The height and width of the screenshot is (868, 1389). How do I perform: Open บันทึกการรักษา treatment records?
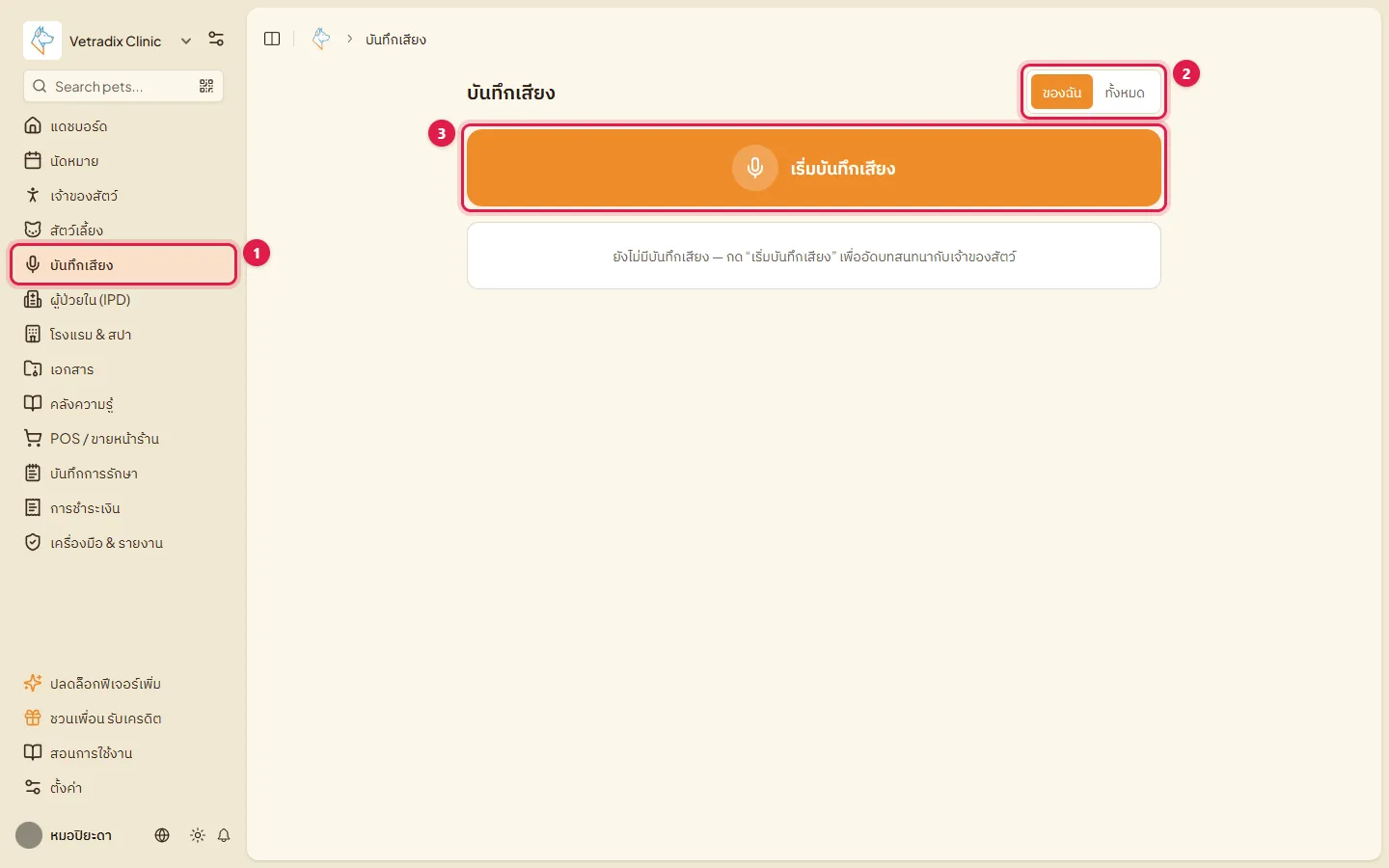(x=123, y=474)
